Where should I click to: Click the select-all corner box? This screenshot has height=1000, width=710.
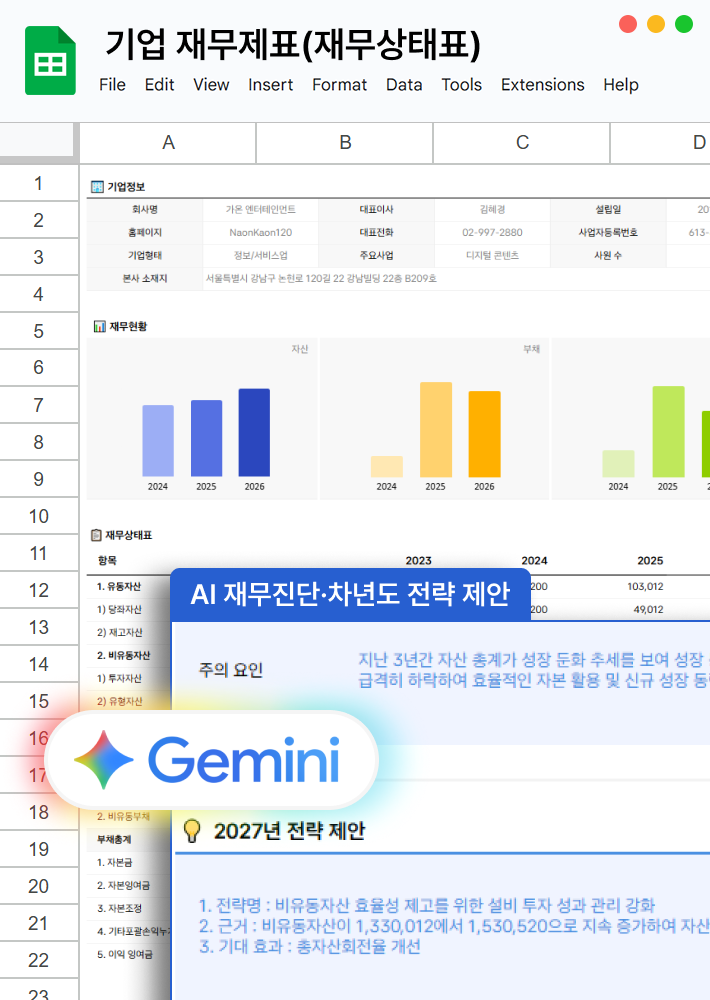click(x=36, y=140)
